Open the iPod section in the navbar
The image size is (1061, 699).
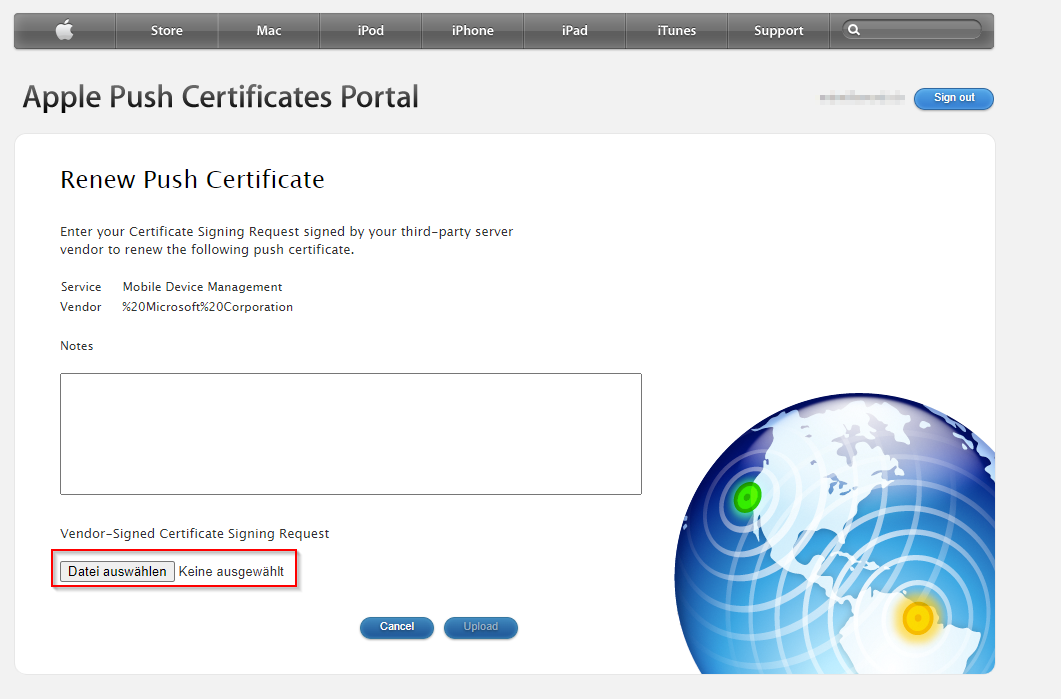[370, 30]
